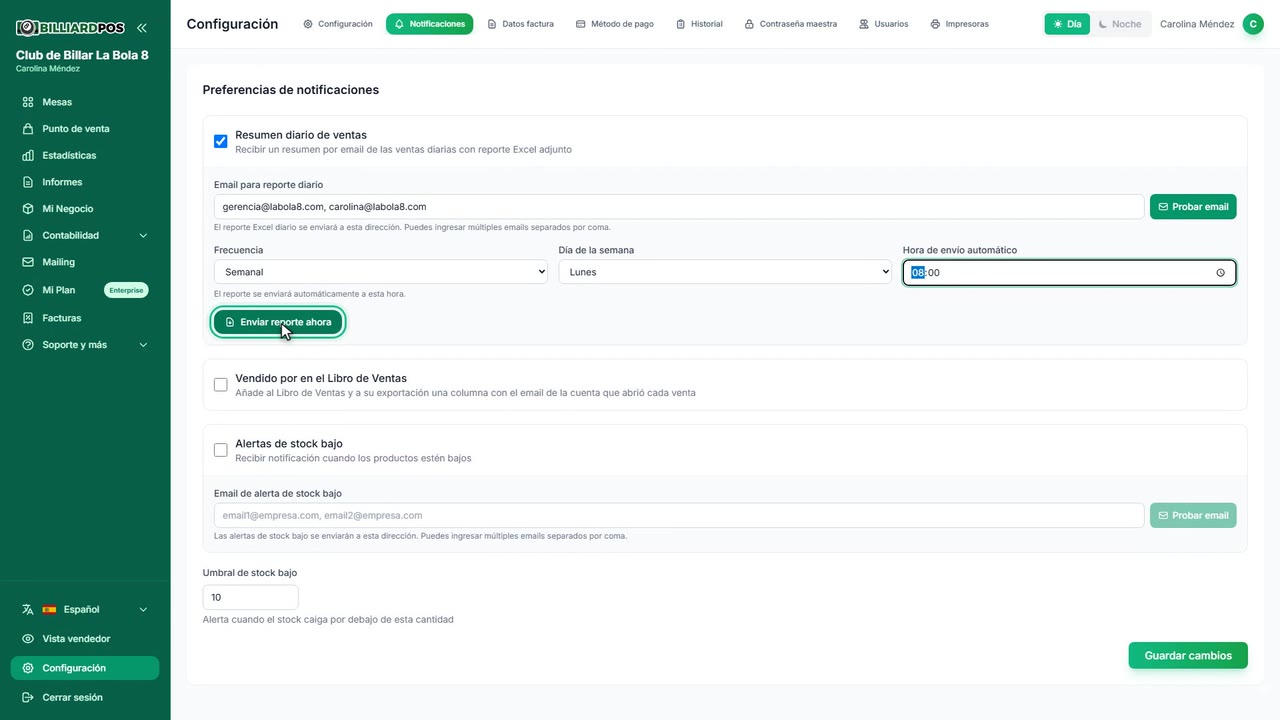Click the Umbral de stock bajo field

click(251, 597)
